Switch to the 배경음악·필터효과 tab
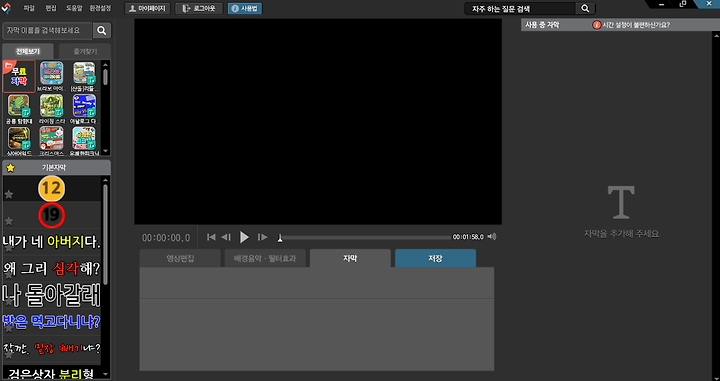720x381 pixels. [265, 258]
